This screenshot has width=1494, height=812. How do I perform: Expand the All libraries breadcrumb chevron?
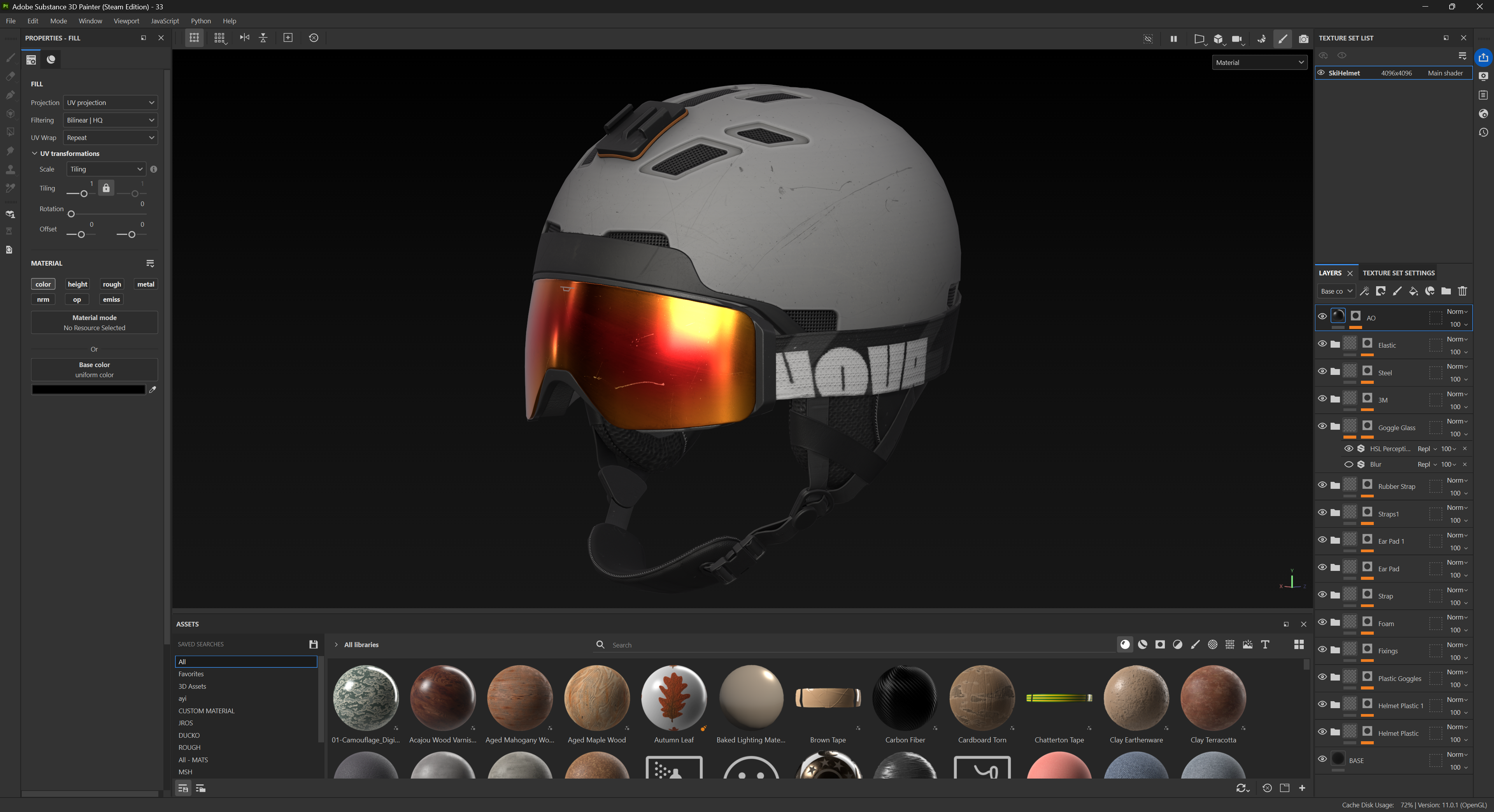point(336,644)
